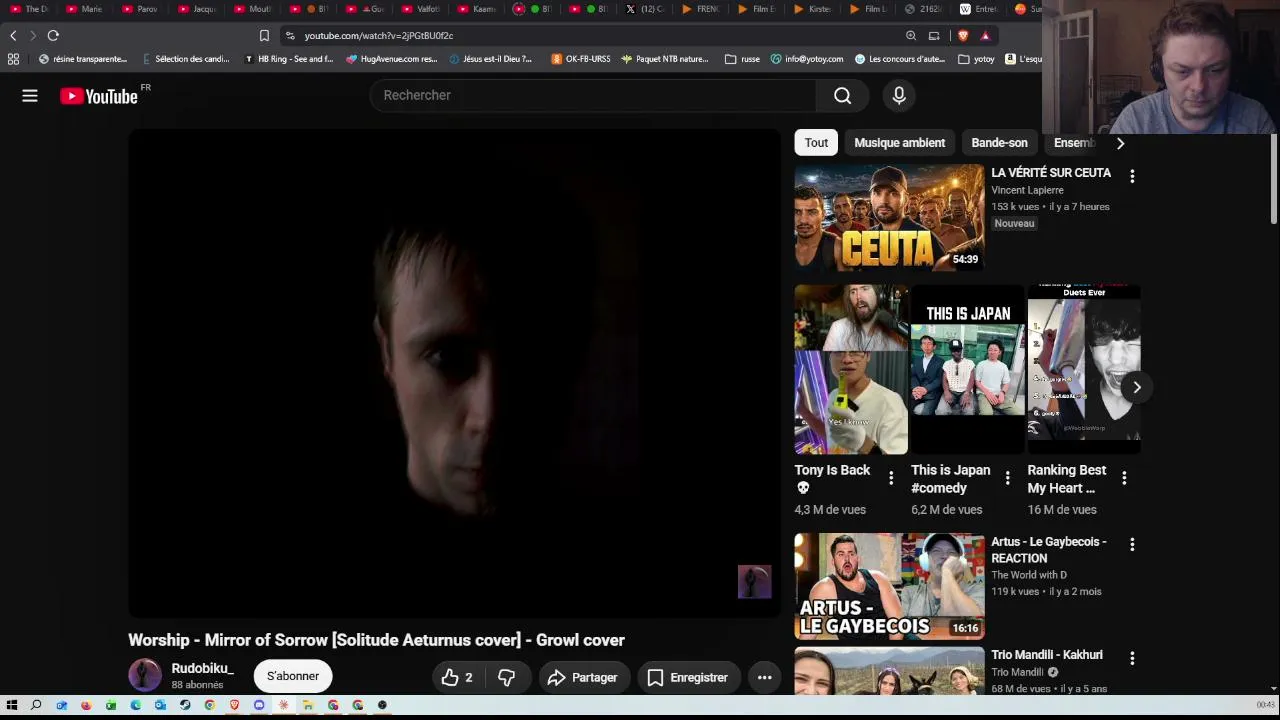Open the browser zoom control icon
Image resolution: width=1280 pixels, height=720 pixels.
(911, 36)
